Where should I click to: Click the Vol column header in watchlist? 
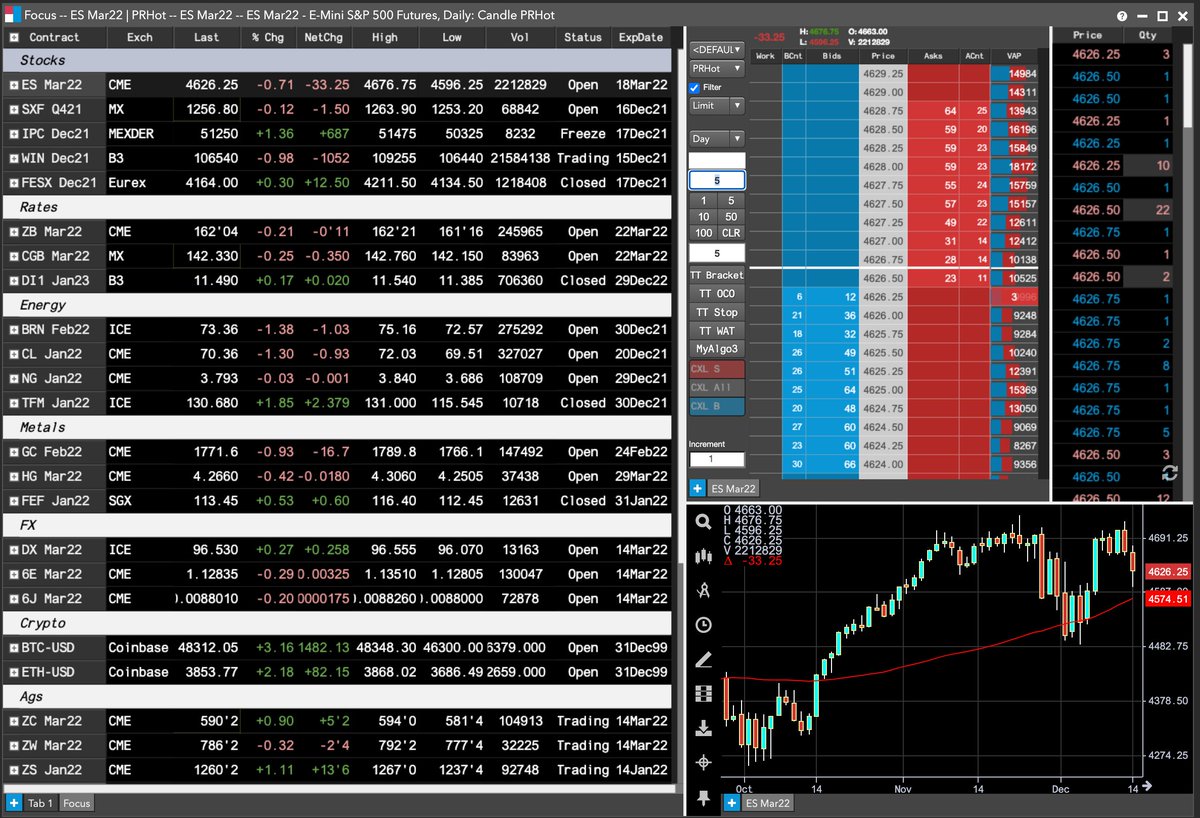pos(520,37)
